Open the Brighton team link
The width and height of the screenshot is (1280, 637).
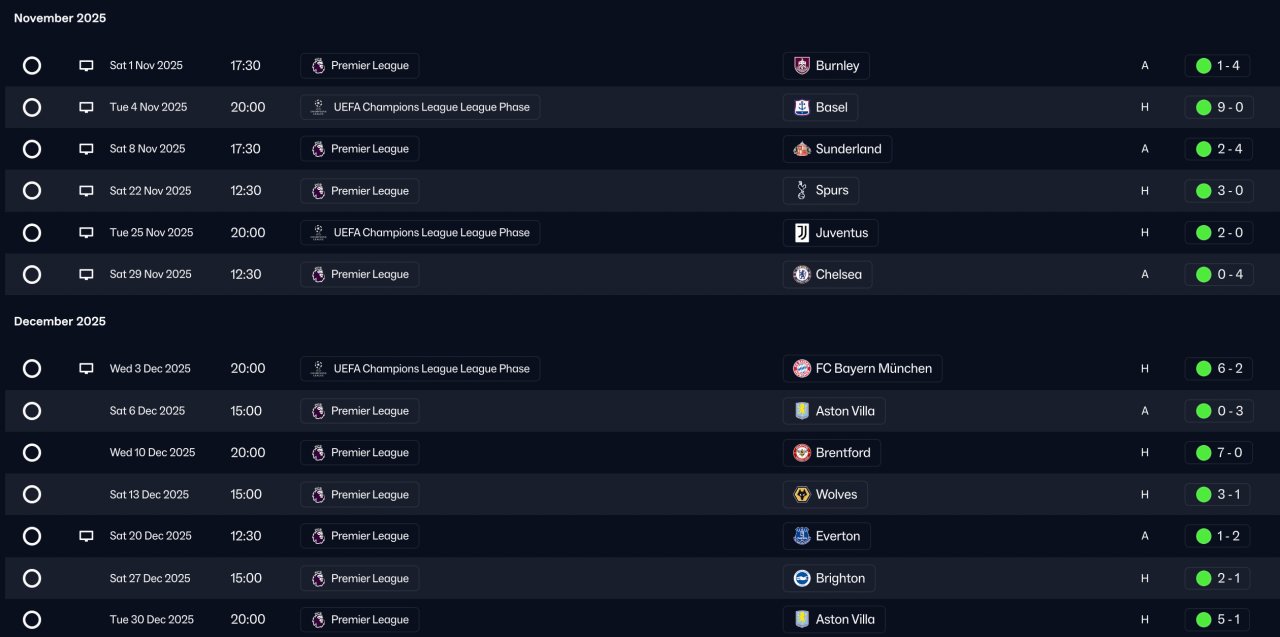840,578
